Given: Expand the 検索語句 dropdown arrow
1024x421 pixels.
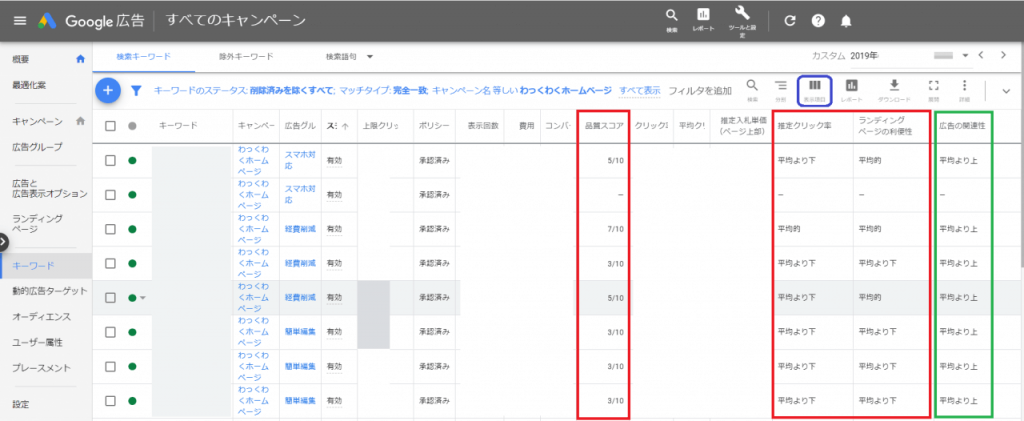Looking at the screenshot, I should [370, 57].
